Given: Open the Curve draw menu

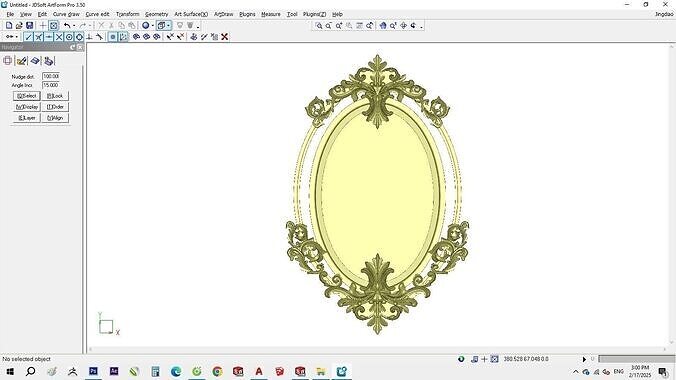Looking at the screenshot, I should pos(66,14).
